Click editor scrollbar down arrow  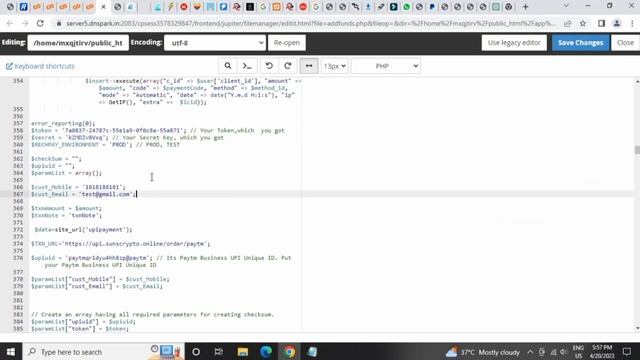tap(637, 328)
